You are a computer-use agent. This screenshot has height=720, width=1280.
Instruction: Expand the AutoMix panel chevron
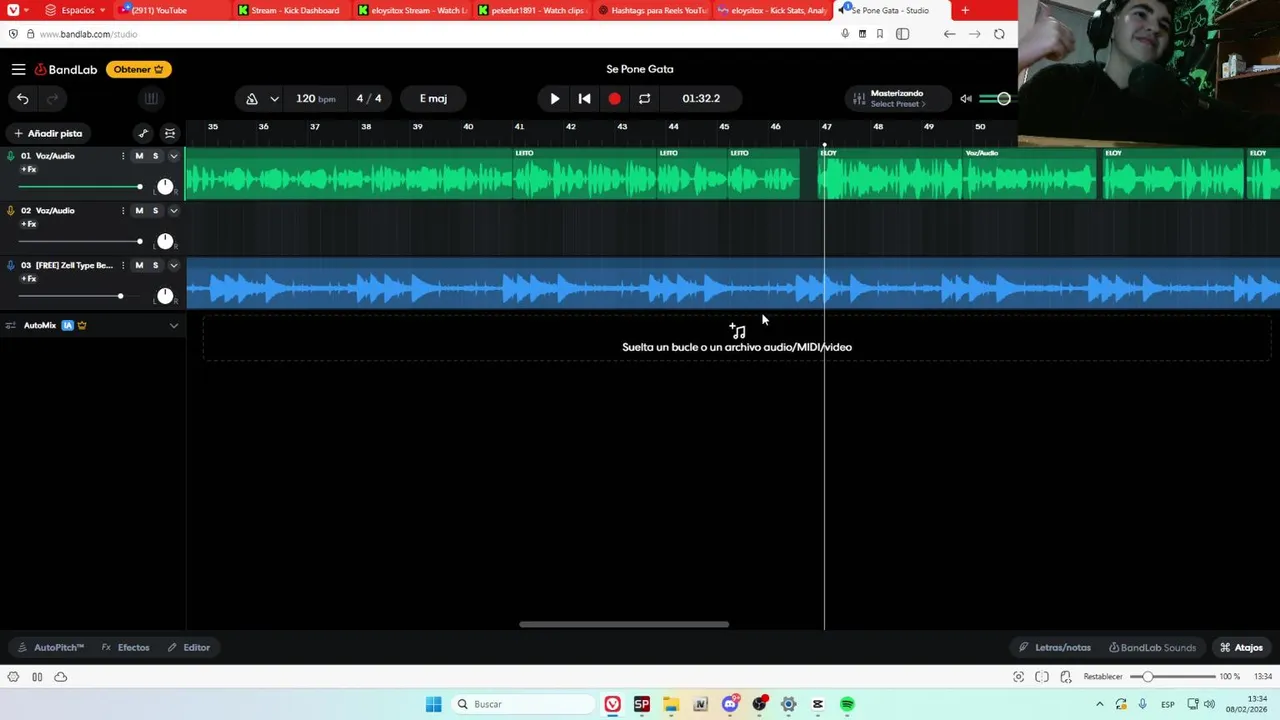173,325
